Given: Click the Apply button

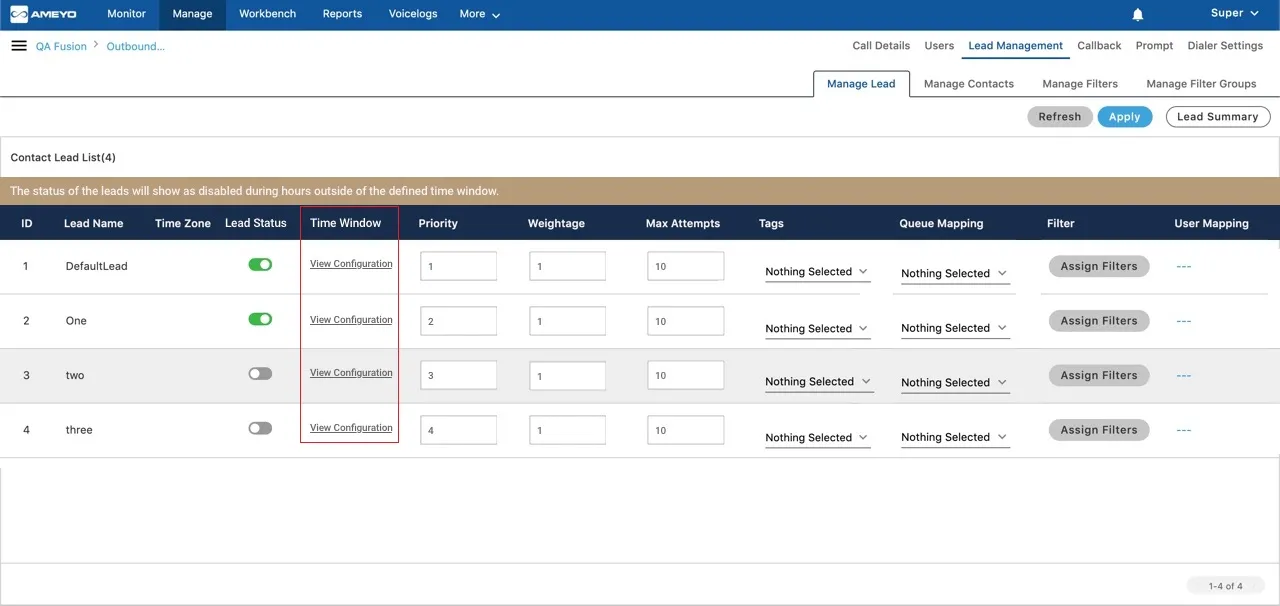Looking at the screenshot, I should point(1124,117).
